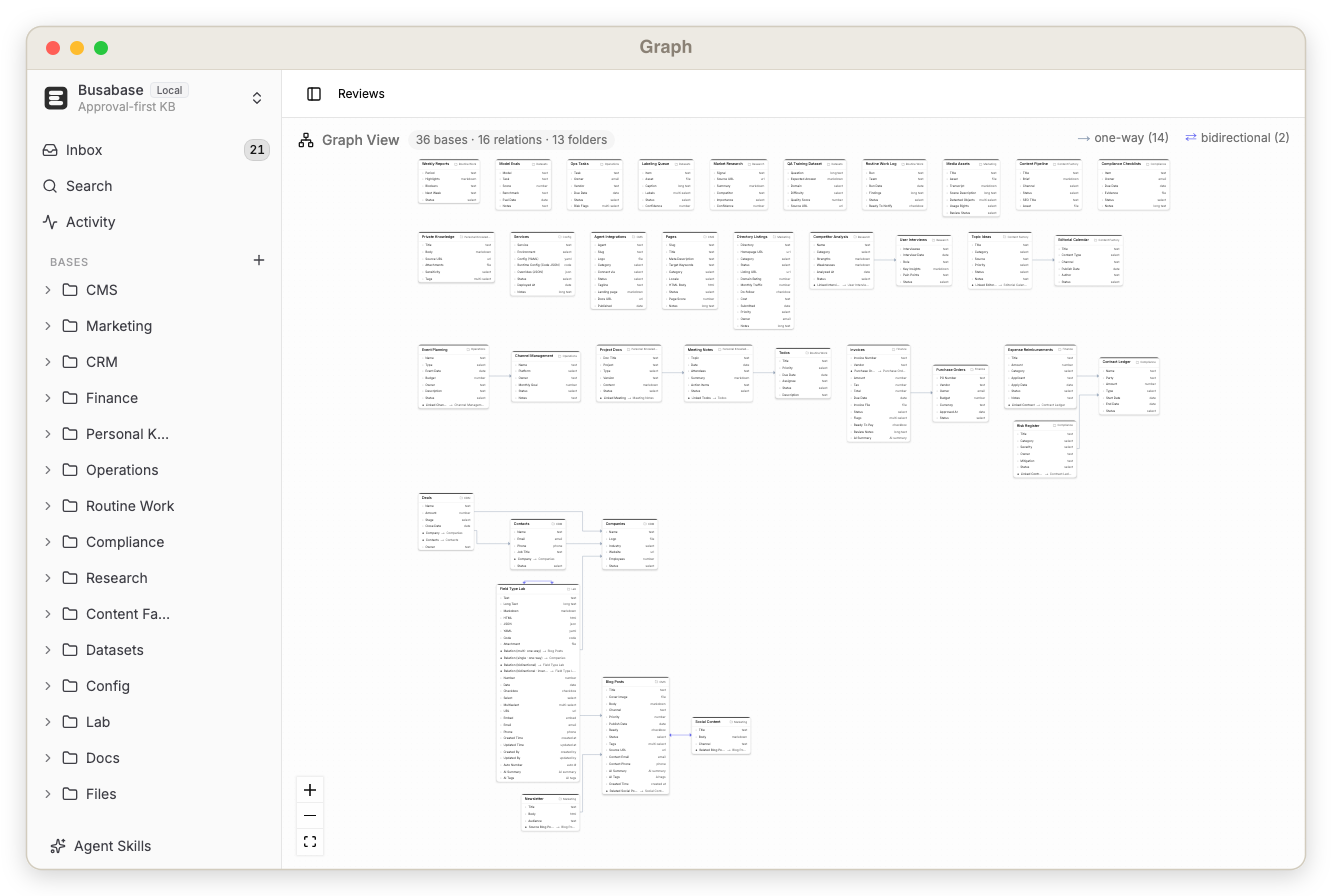Expand the CMS folder chevron
Image resolution: width=1332 pixels, height=896 pixels.
[47, 290]
